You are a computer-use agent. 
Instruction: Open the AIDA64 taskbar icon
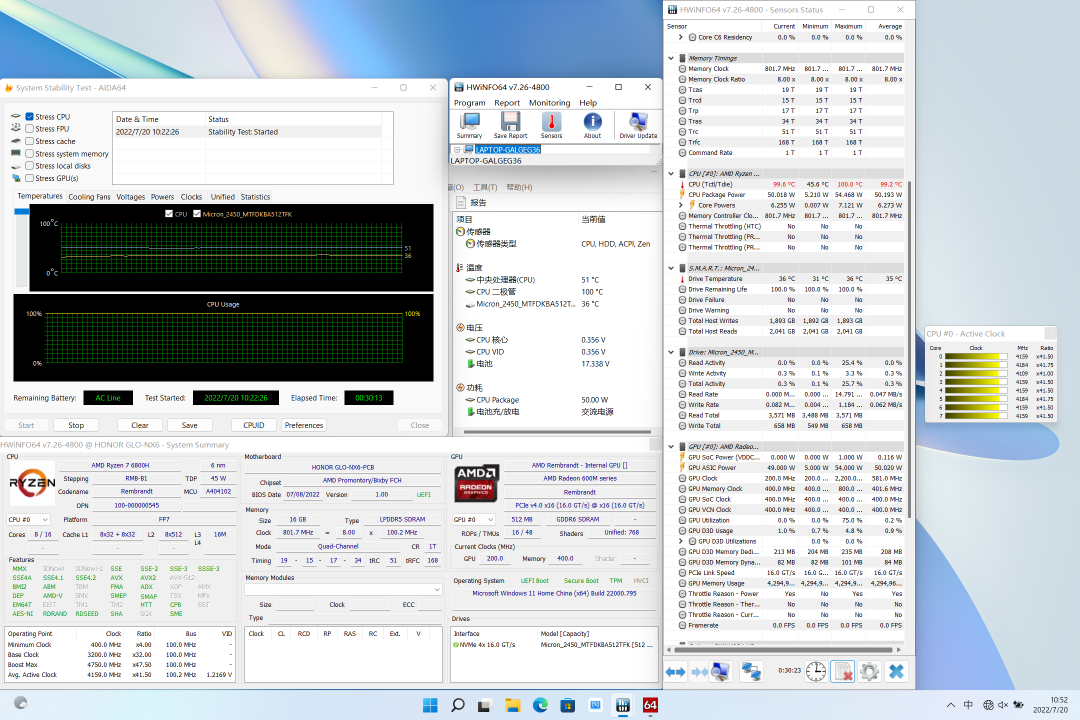pos(650,706)
